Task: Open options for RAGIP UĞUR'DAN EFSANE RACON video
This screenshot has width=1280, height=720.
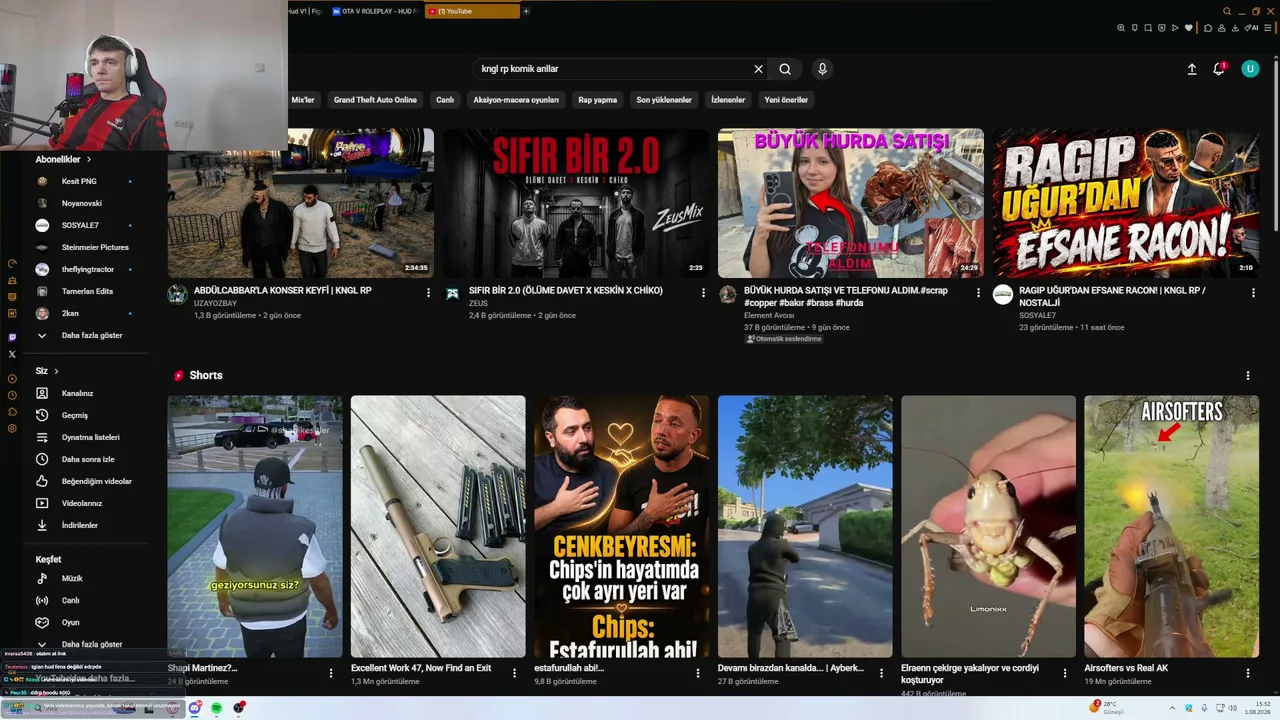Action: (x=1253, y=293)
